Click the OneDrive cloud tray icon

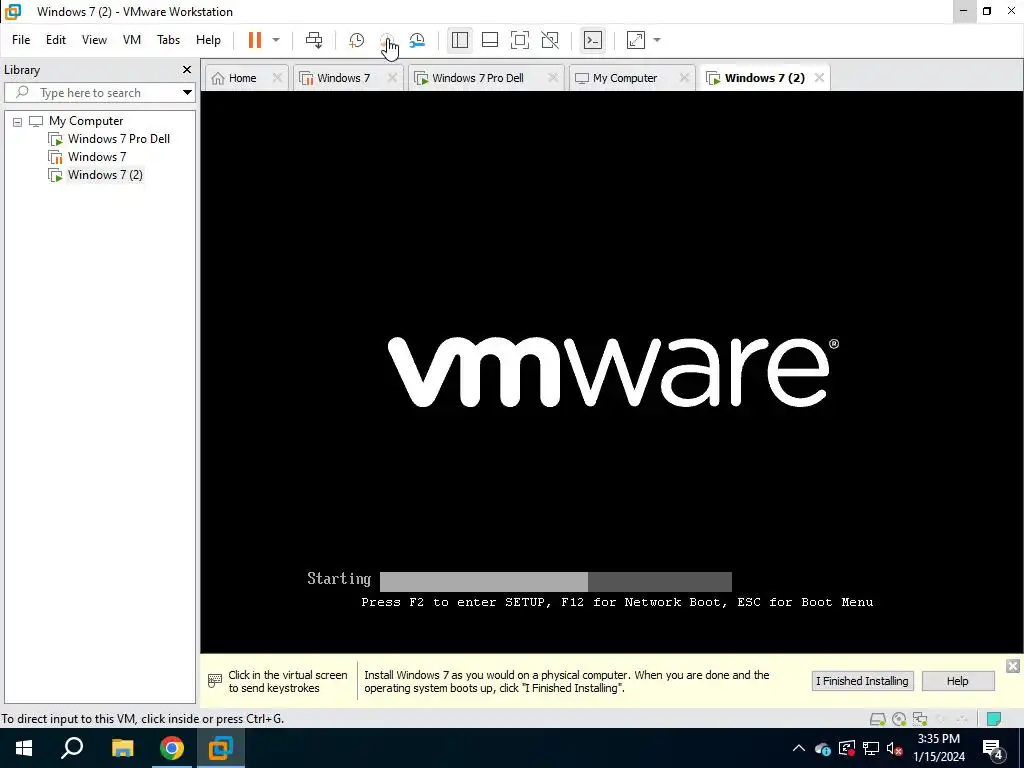(x=823, y=748)
